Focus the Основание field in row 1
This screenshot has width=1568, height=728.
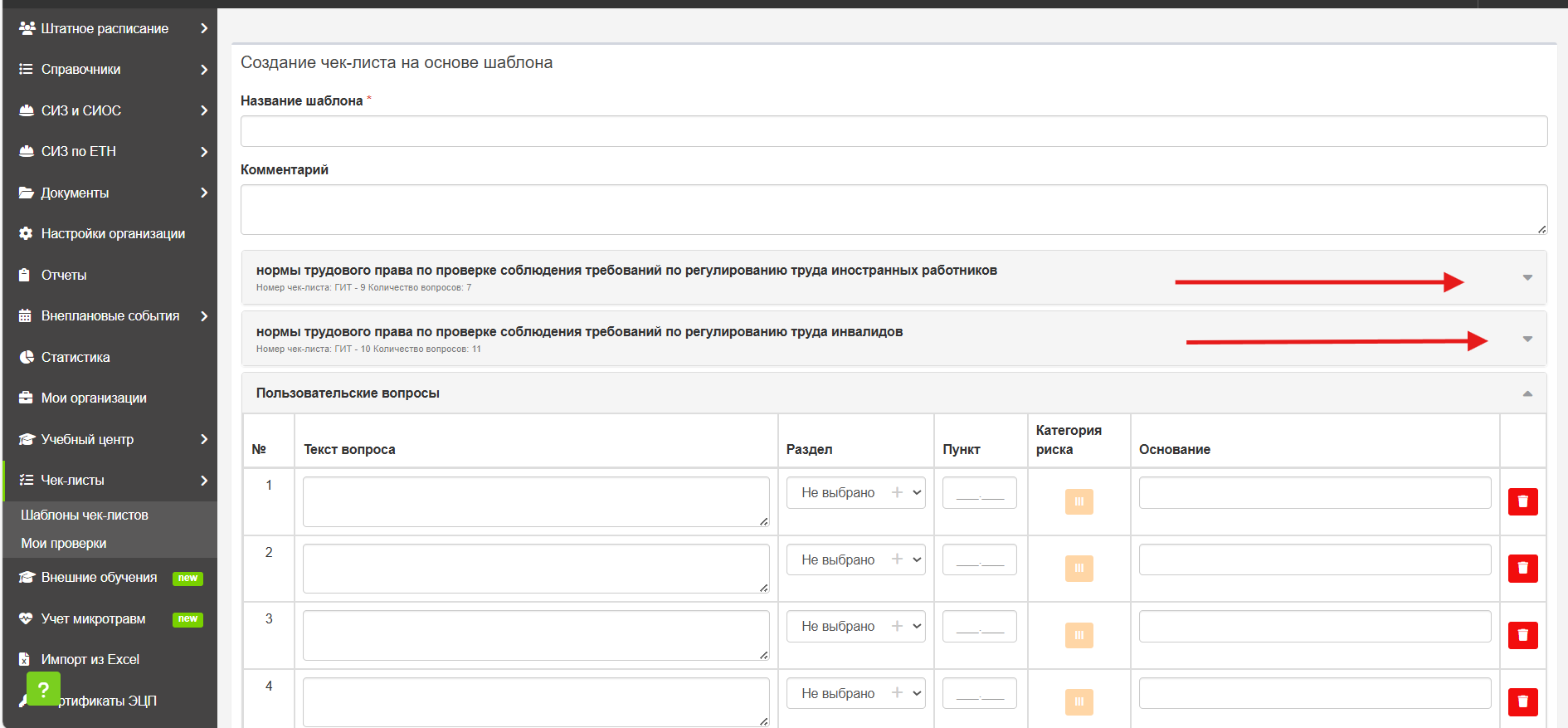pos(1315,492)
